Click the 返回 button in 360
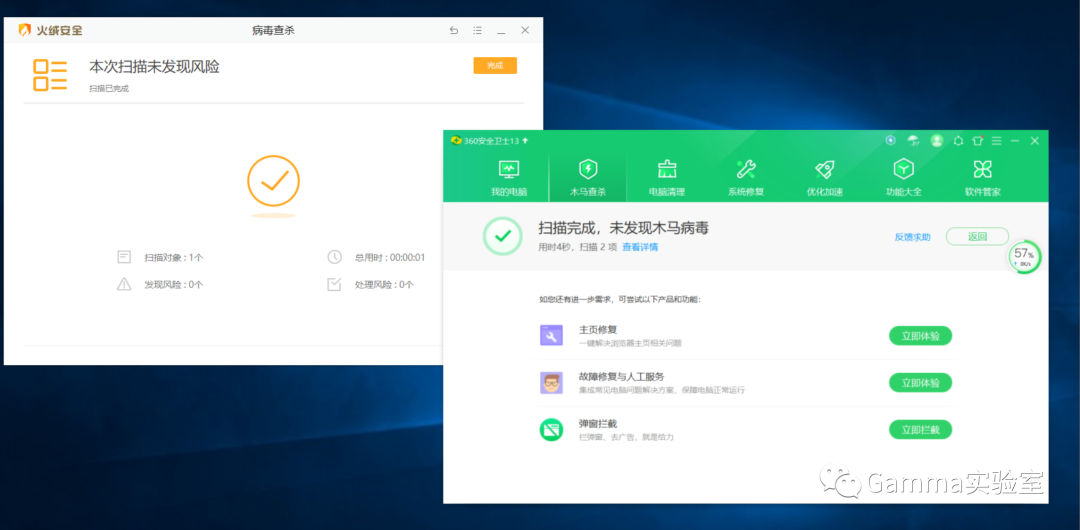This screenshot has height=530, width=1080. 977,236
